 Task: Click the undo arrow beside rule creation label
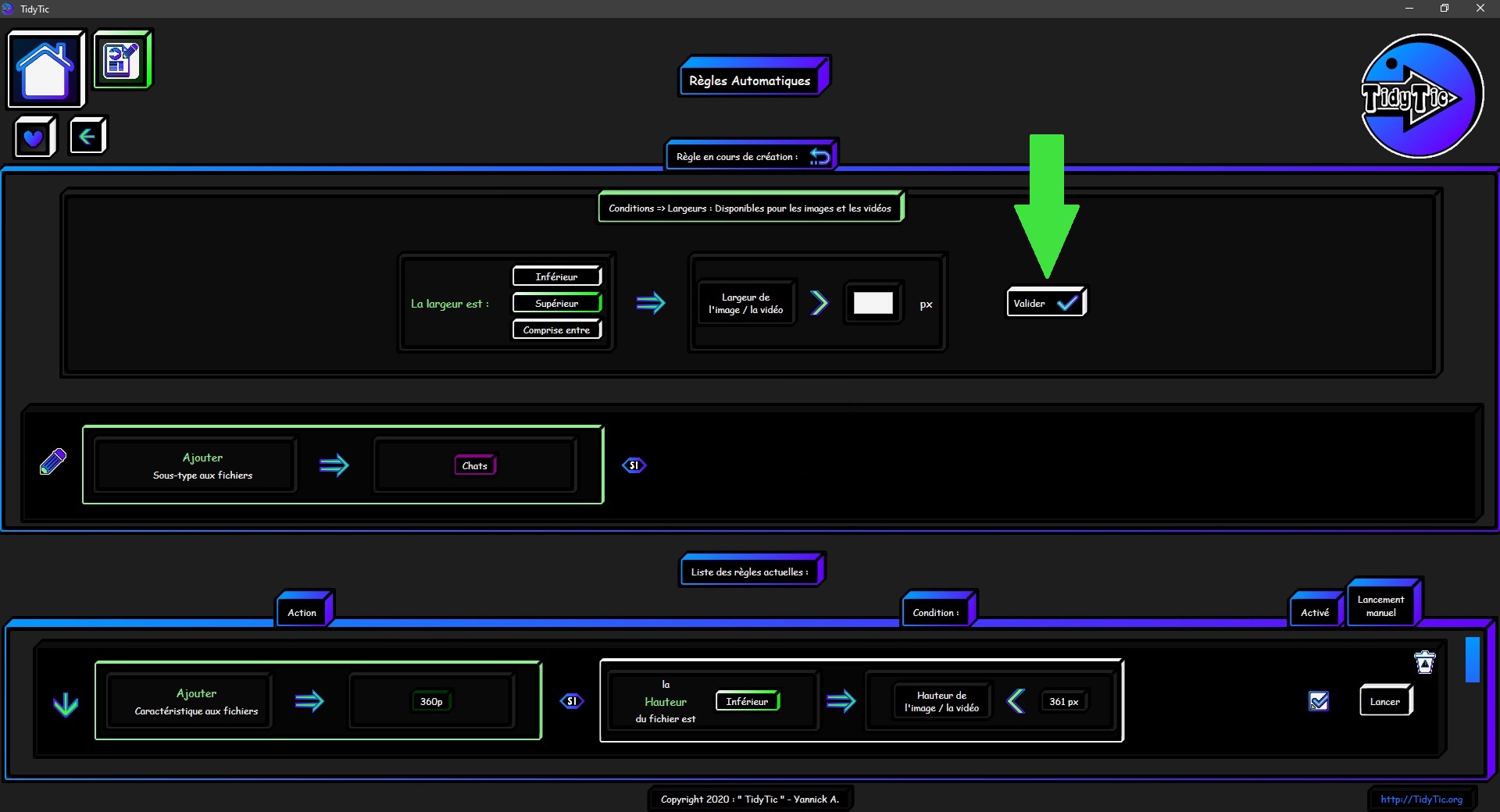[820, 157]
